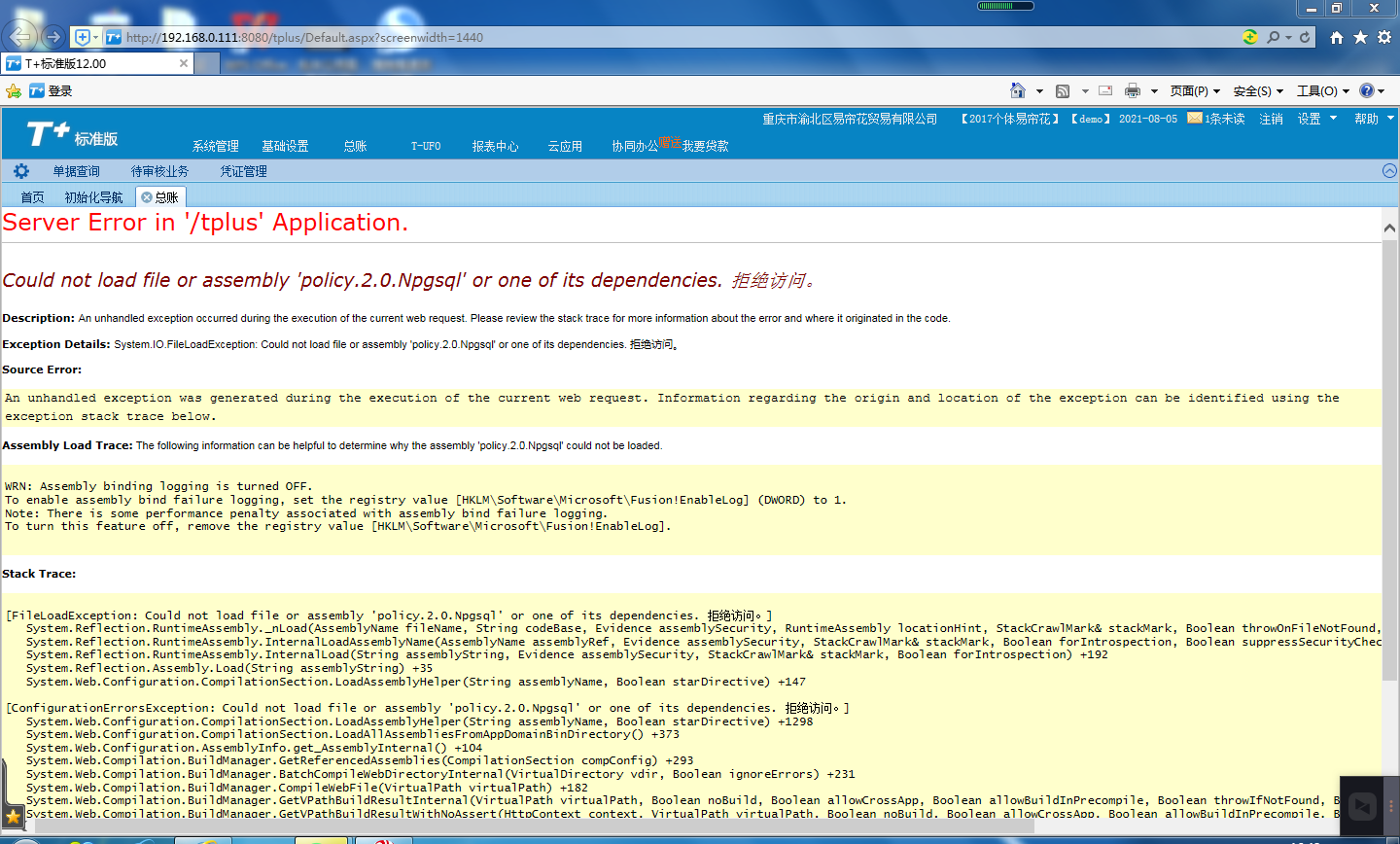Open the 工具(O) menu
1400x844 pixels.
point(1322,90)
